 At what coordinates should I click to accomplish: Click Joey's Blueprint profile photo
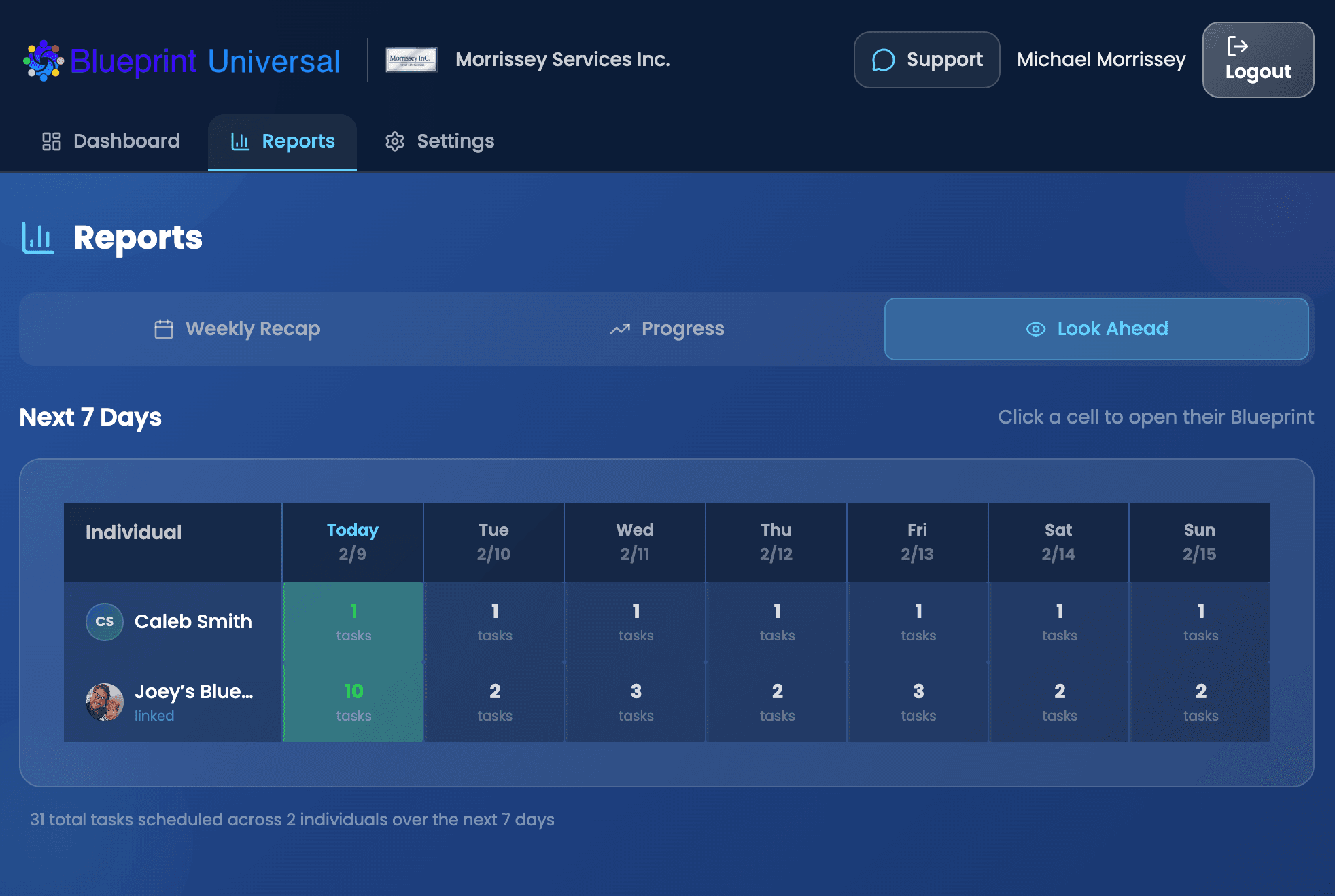click(103, 701)
